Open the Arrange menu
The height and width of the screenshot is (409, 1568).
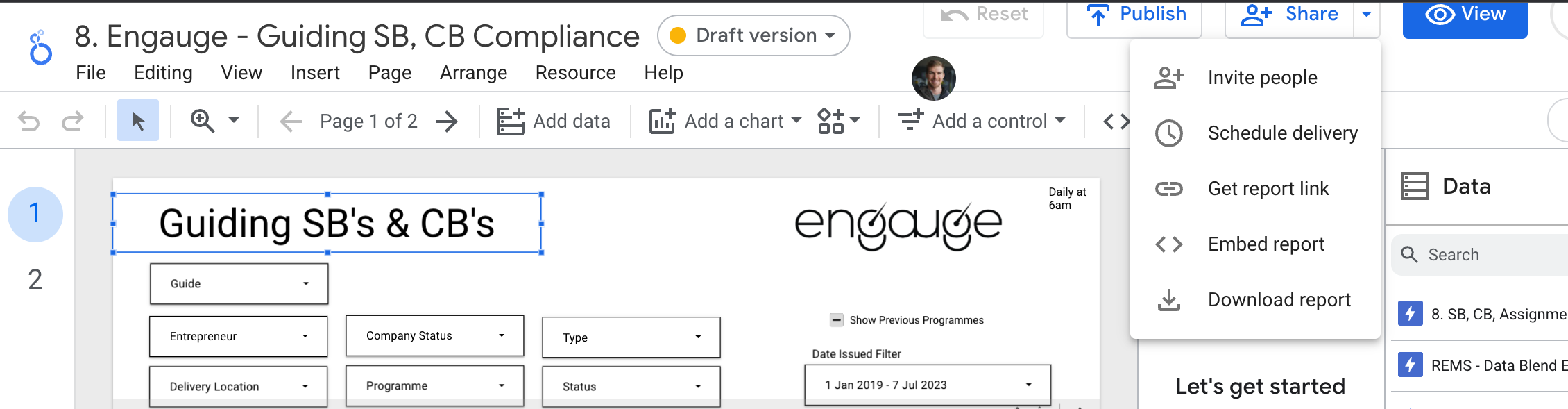pos(473,73)
